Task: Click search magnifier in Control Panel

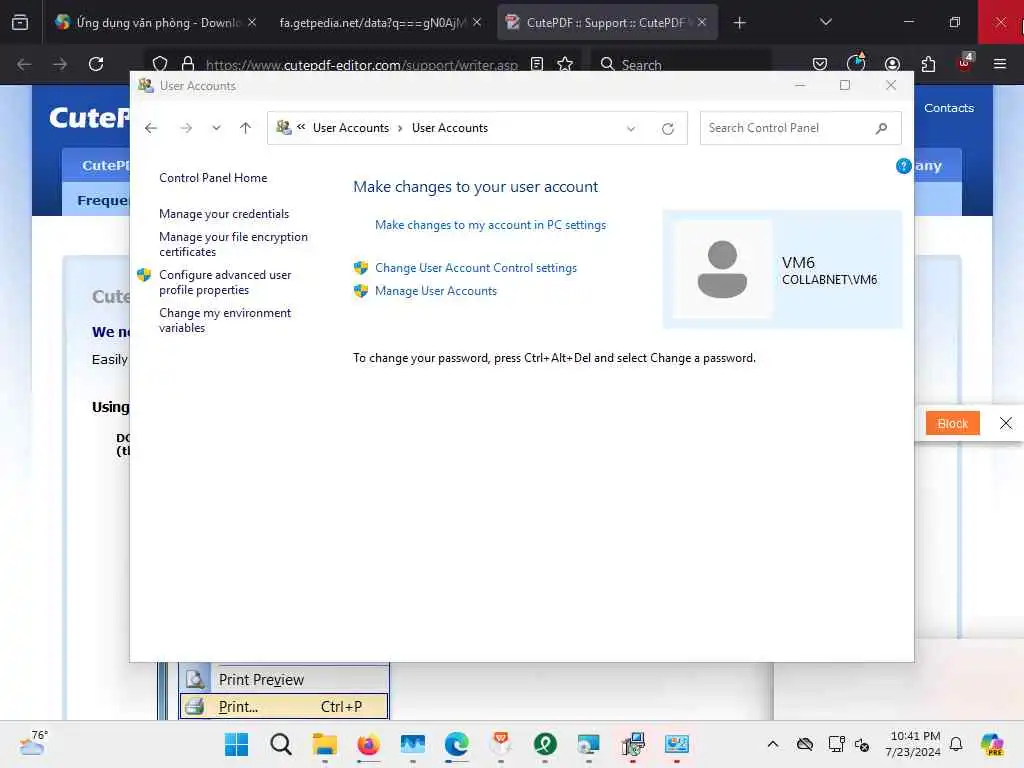Action: click(882, 128)
